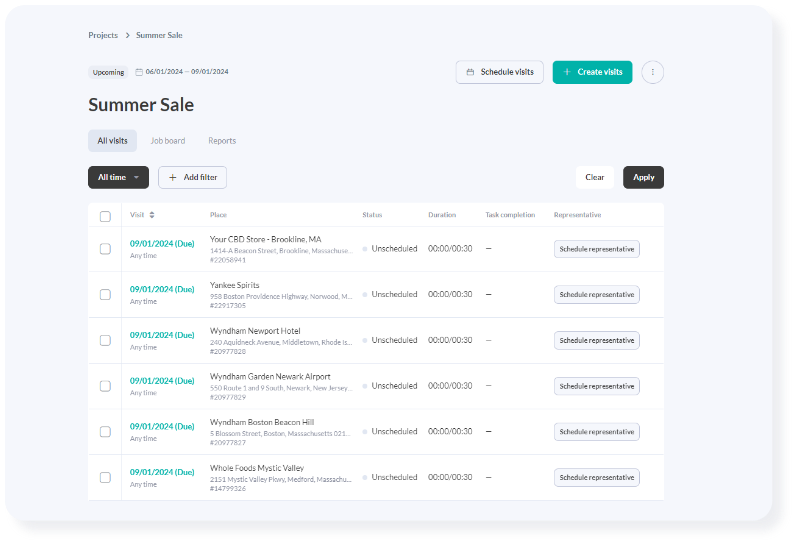Screen dimensions: 798x546
Task: Open the Reports tab
Action: 222,141
